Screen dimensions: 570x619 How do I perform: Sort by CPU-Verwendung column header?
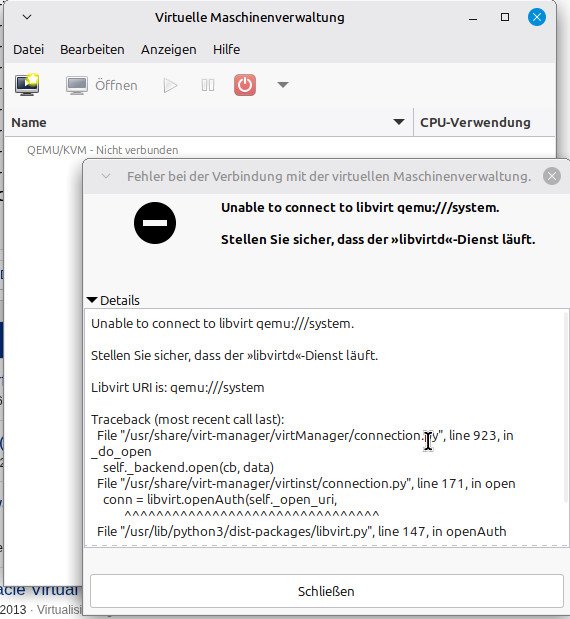point(484,122)
